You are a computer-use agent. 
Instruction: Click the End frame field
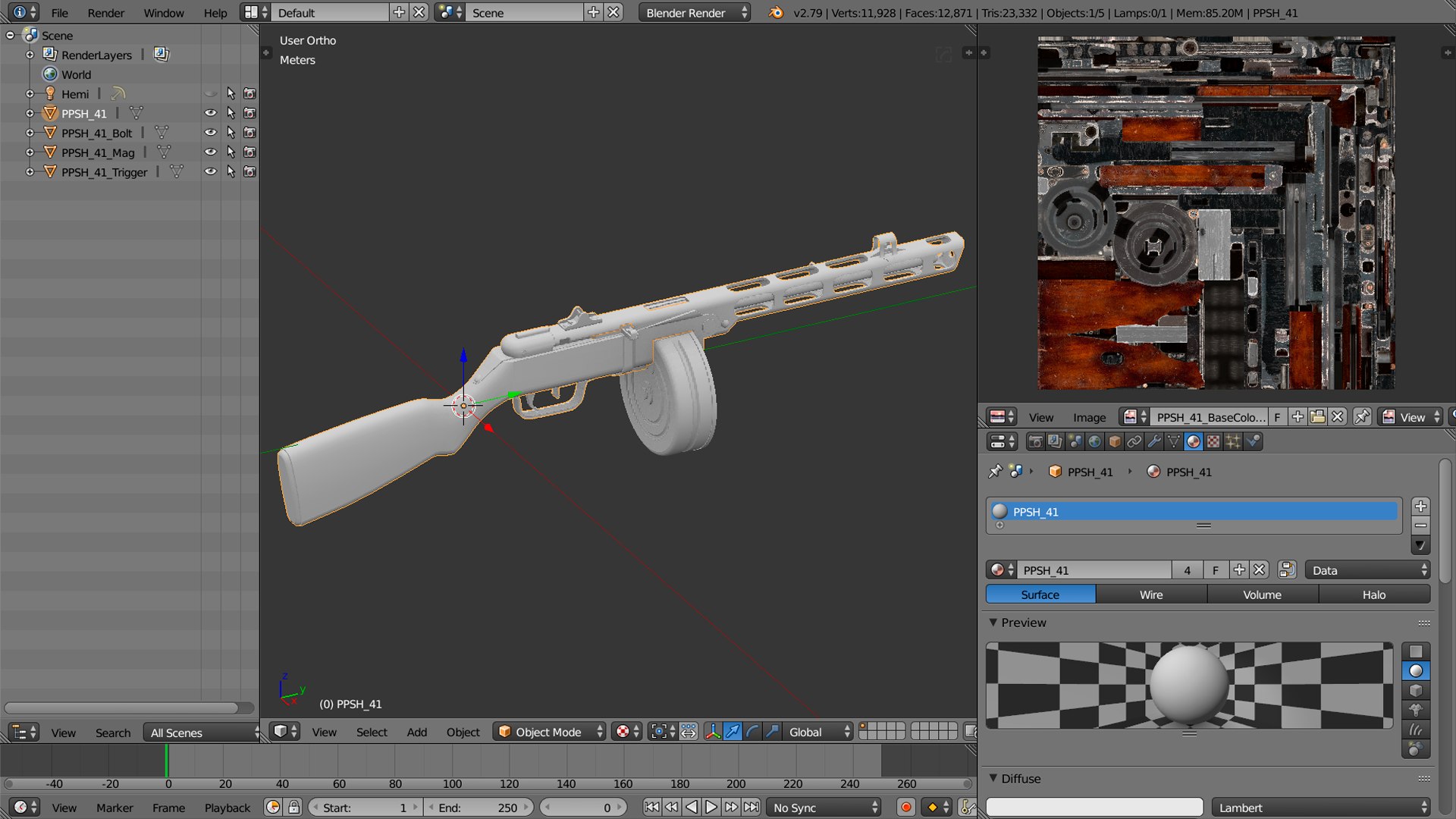click(x=478, y=808)
